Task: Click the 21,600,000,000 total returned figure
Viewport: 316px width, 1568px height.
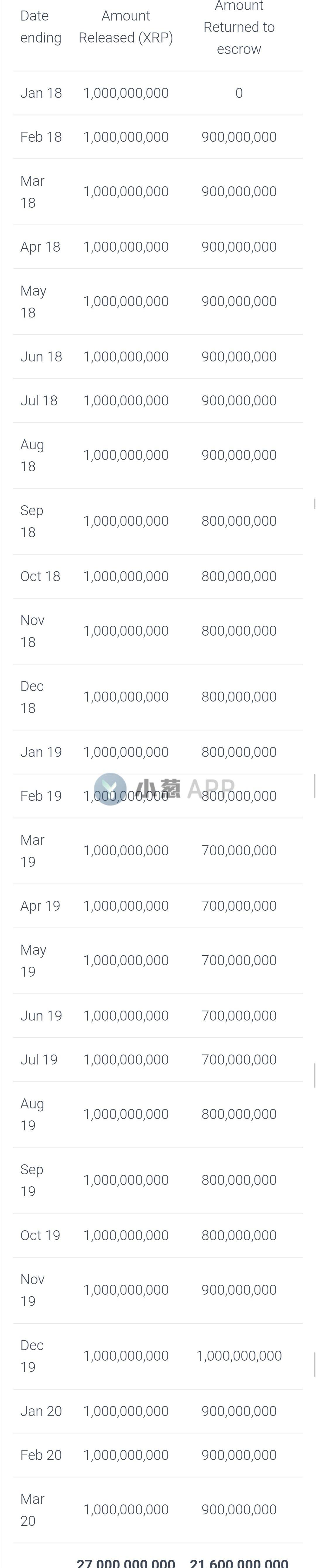Action: 239,1562
